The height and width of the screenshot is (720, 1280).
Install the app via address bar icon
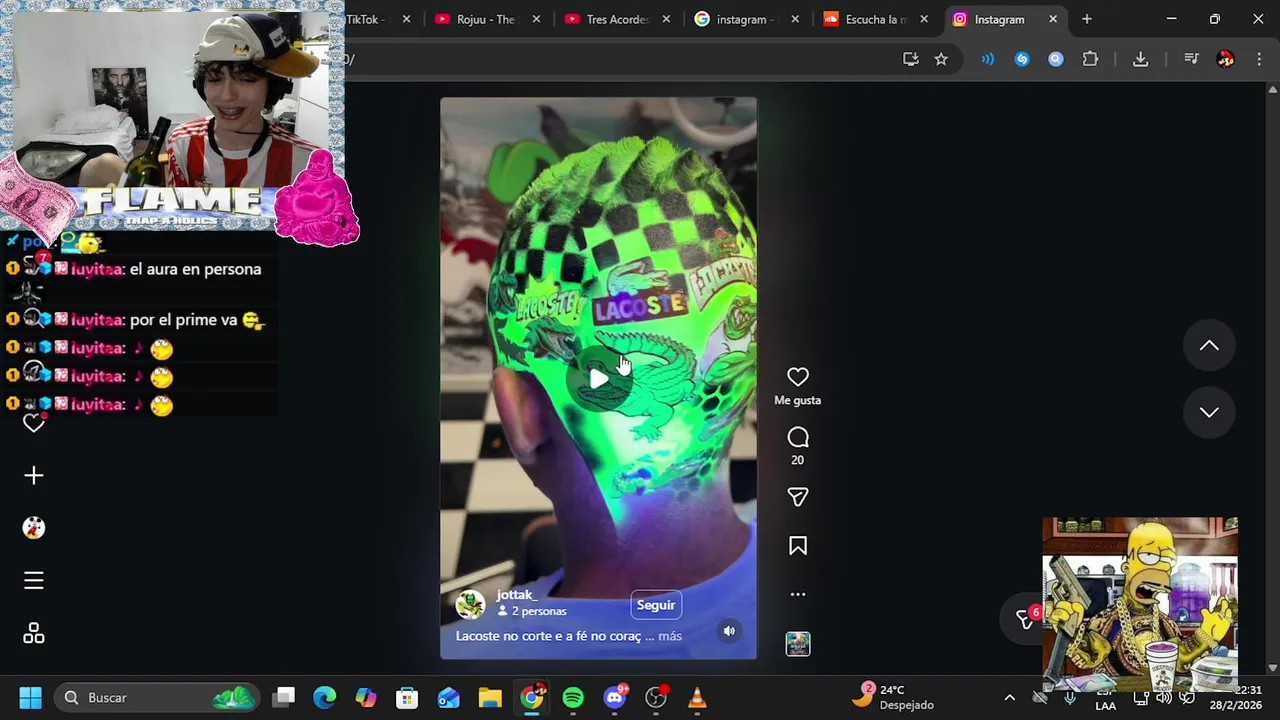pyautogui.click(x=910, y=59)
